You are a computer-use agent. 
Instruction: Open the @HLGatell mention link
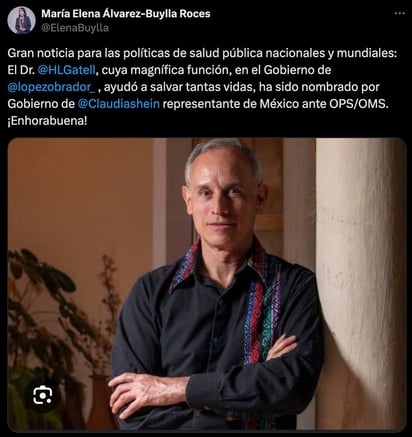tap(67, 70)
